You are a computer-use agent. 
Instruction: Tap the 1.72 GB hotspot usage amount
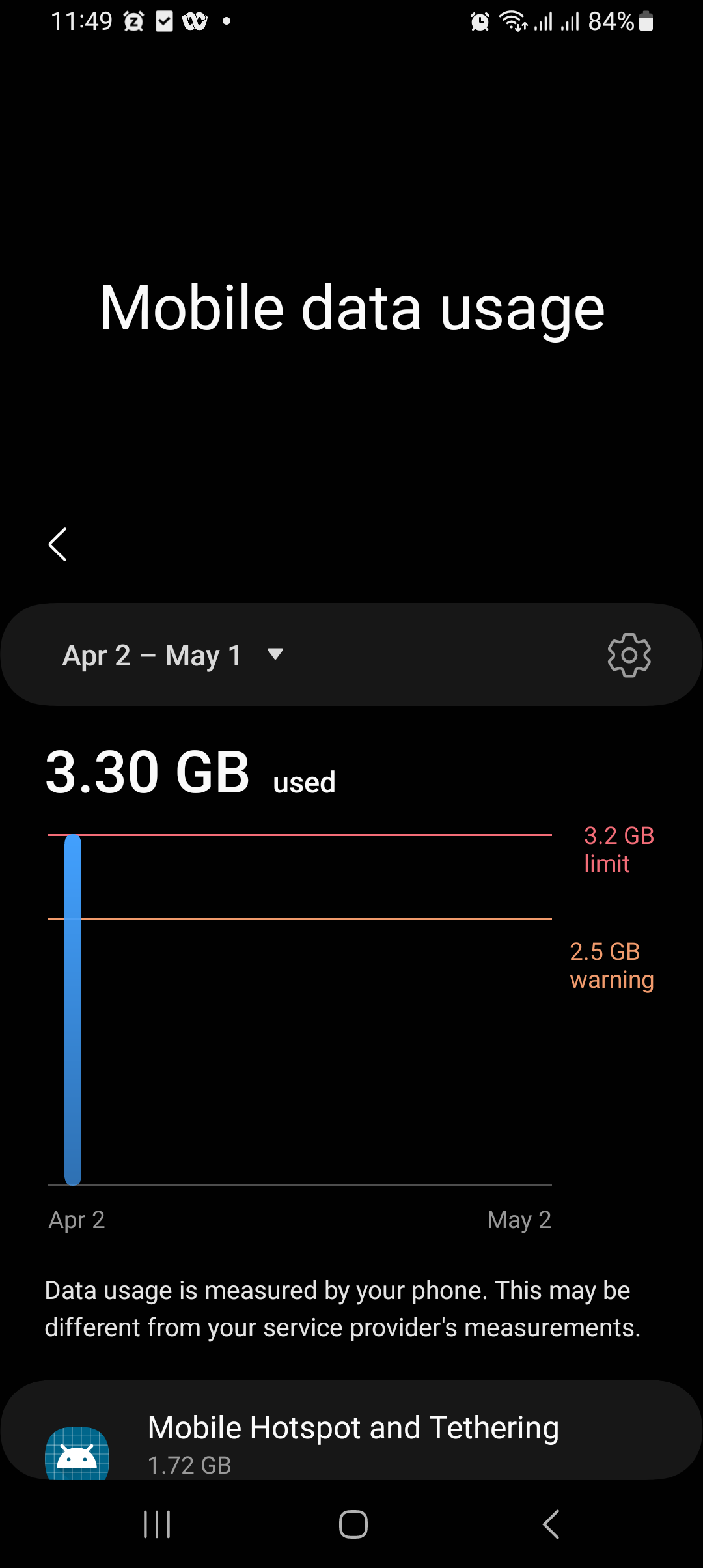189,1465
